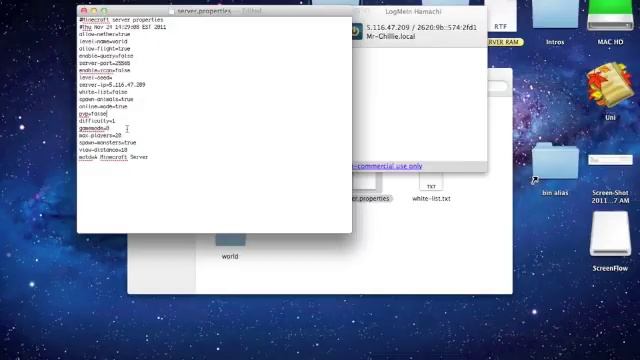Click the 'server-port=25565' line
The width and height of the screenshot is (640, 360).
point(104,63)
